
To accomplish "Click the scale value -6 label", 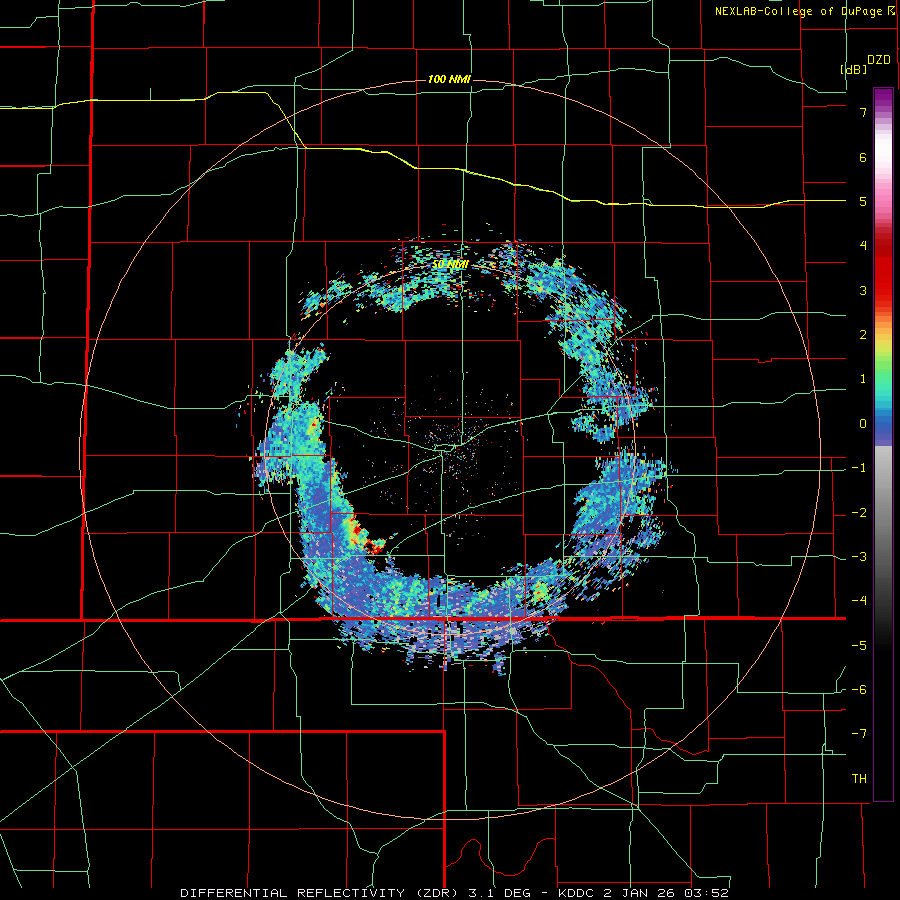I will (859, 690).
